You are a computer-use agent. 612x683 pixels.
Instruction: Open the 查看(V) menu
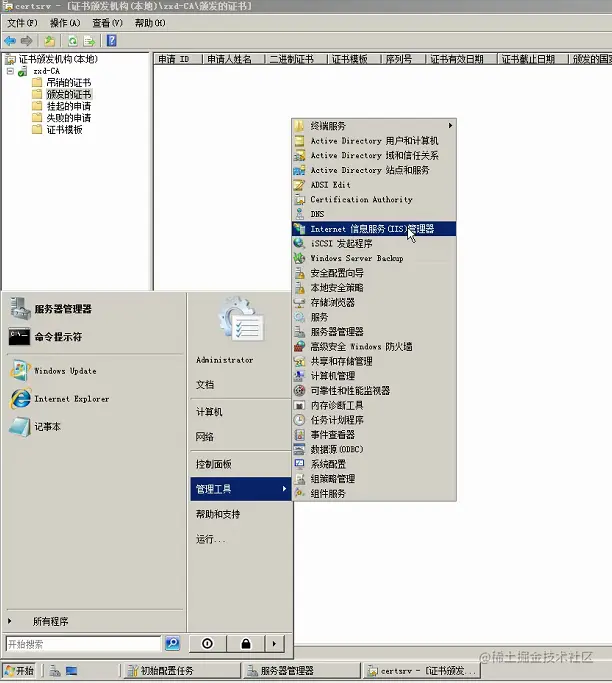click(x=107, y=23)
